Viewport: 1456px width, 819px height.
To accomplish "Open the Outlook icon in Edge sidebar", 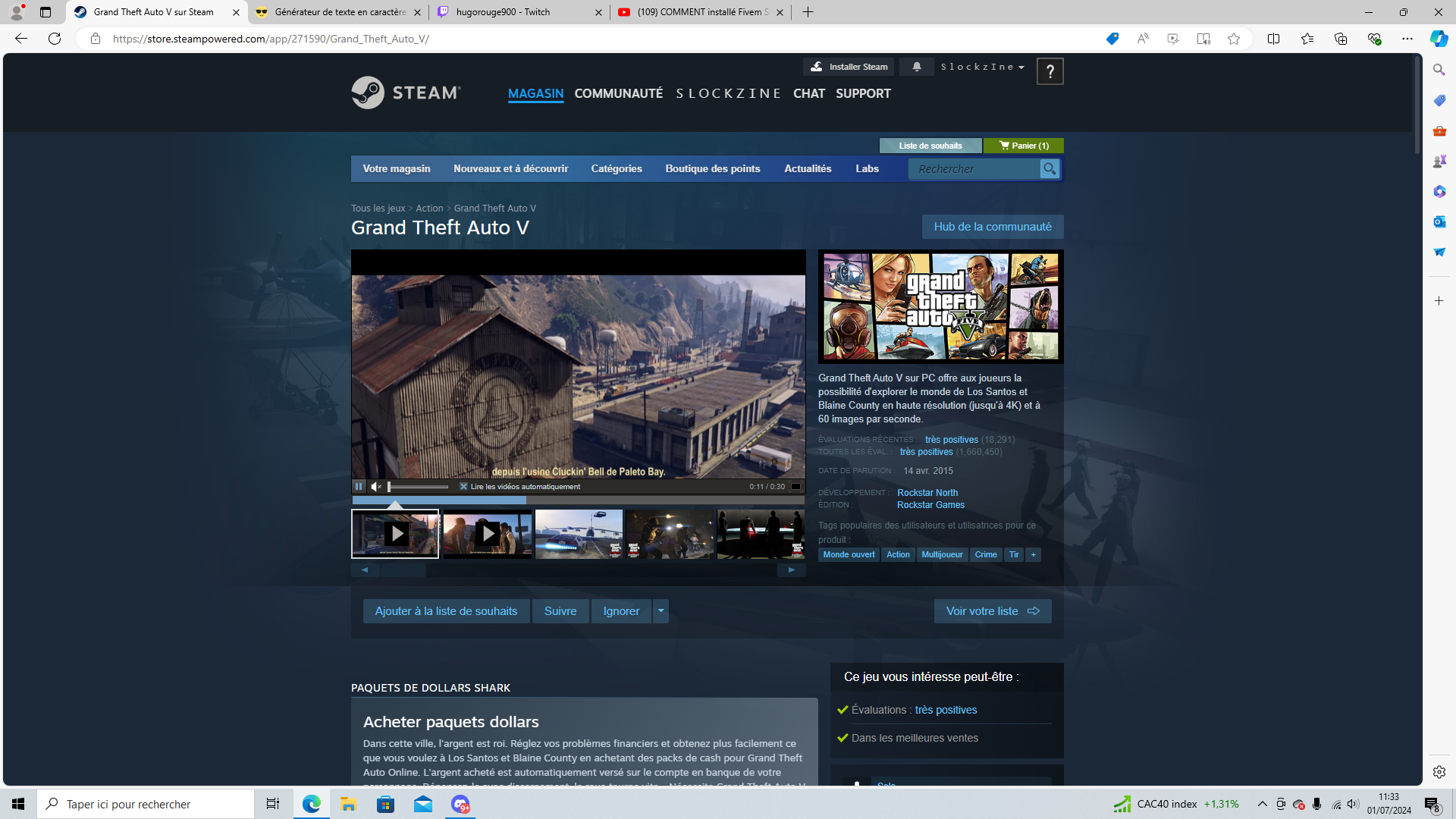I will coord(1439,221).
